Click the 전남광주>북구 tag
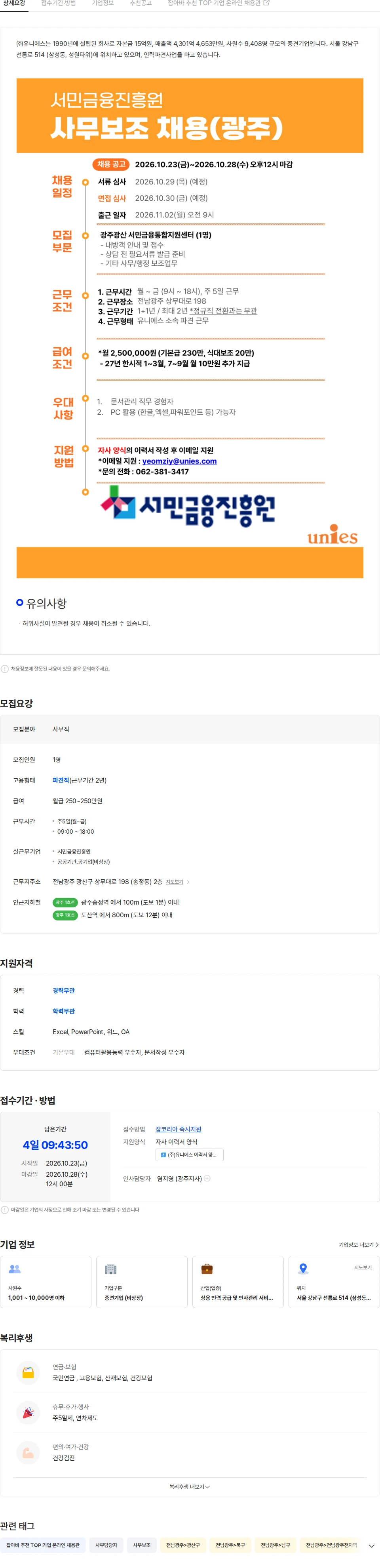 (230, 1545)
